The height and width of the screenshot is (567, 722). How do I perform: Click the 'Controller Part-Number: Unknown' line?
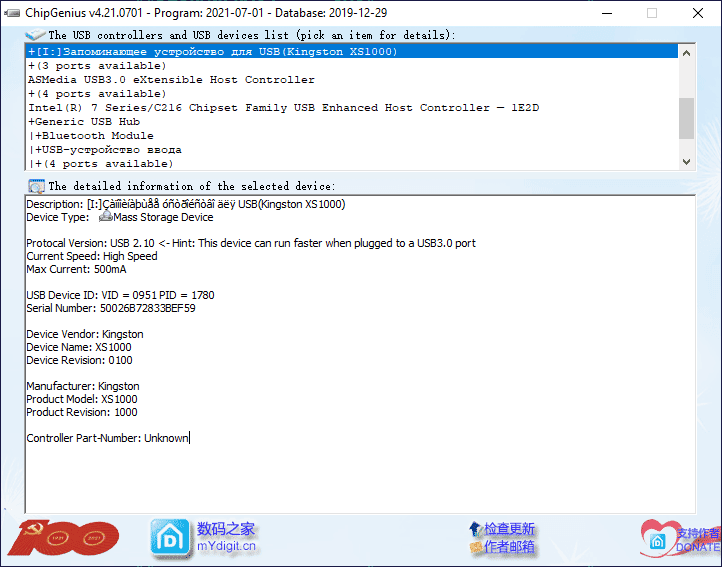click(107, 438)
